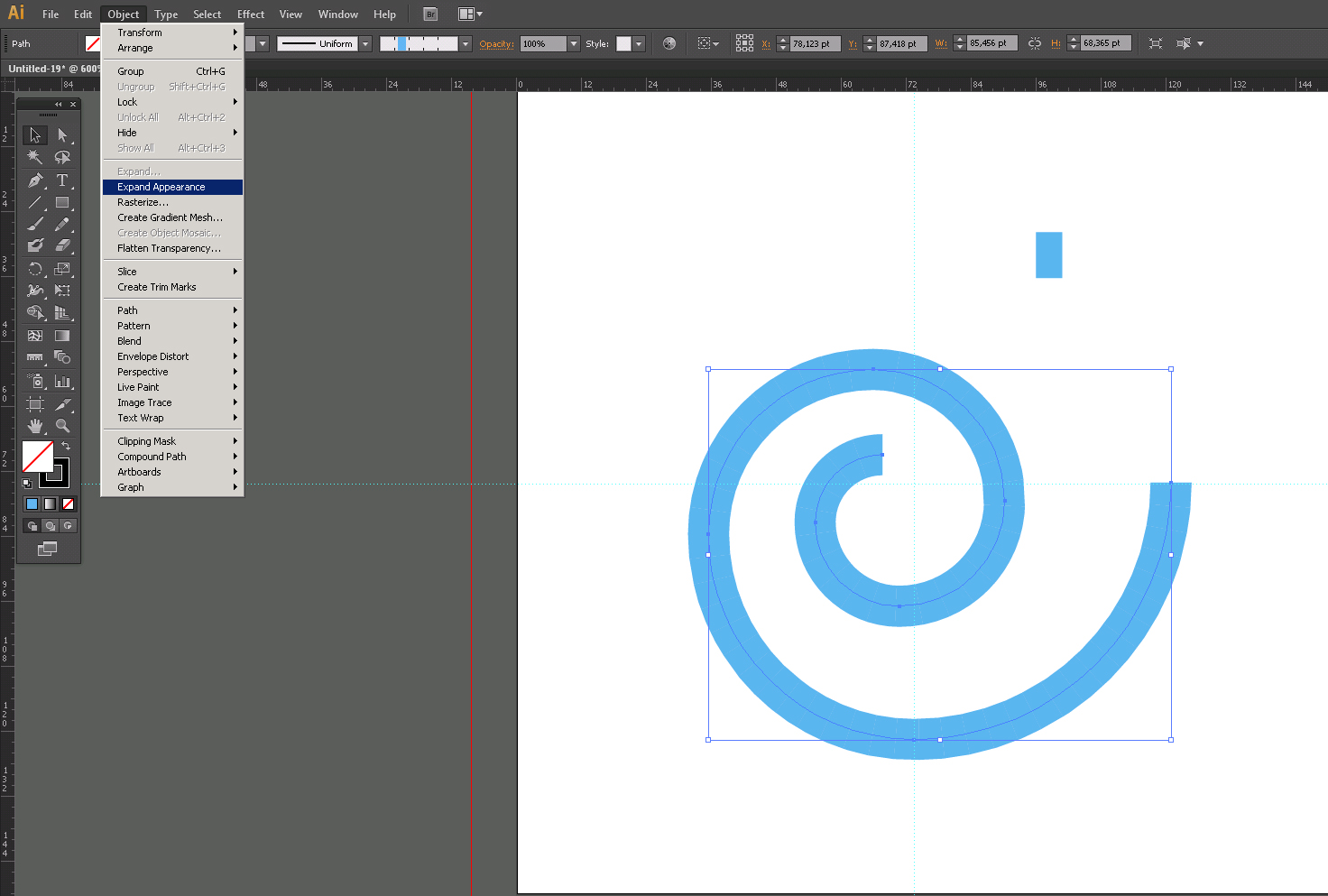Switch to Draw Behind mode

[x=51, y=526]
